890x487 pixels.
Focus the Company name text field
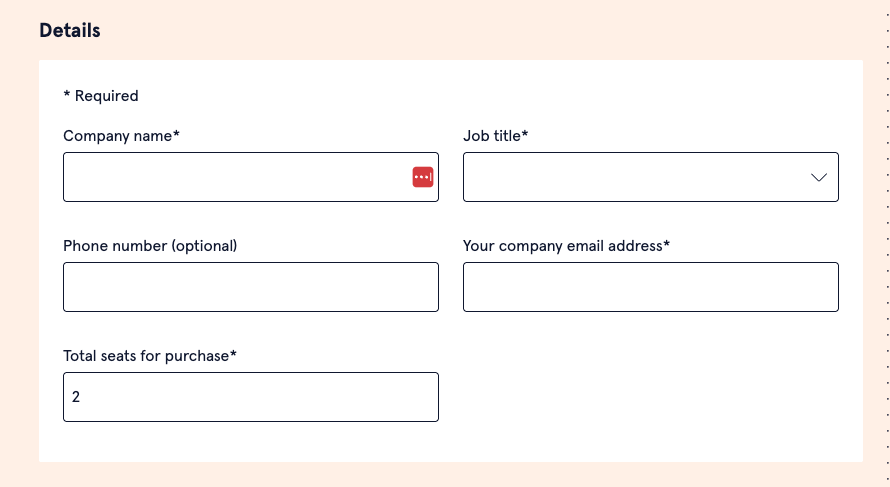coord(235,177)
